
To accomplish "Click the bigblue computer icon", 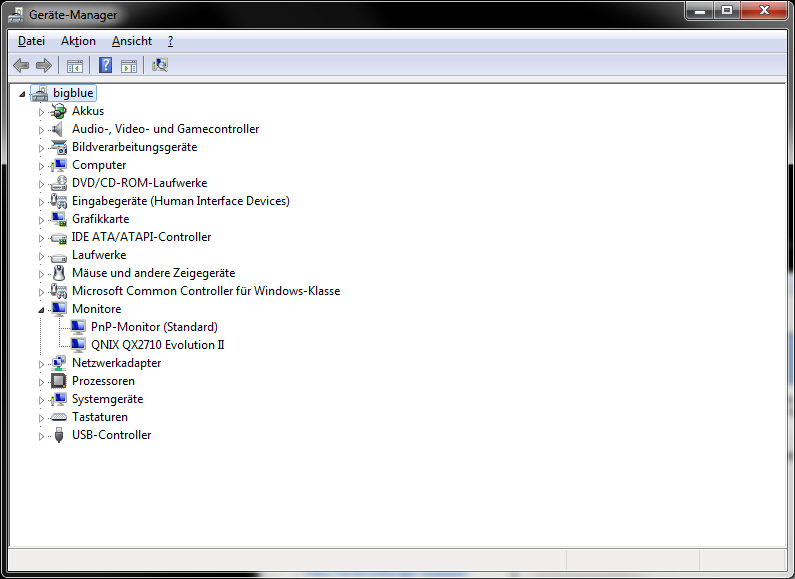I will pyautogui.click(x=40, y=93).
